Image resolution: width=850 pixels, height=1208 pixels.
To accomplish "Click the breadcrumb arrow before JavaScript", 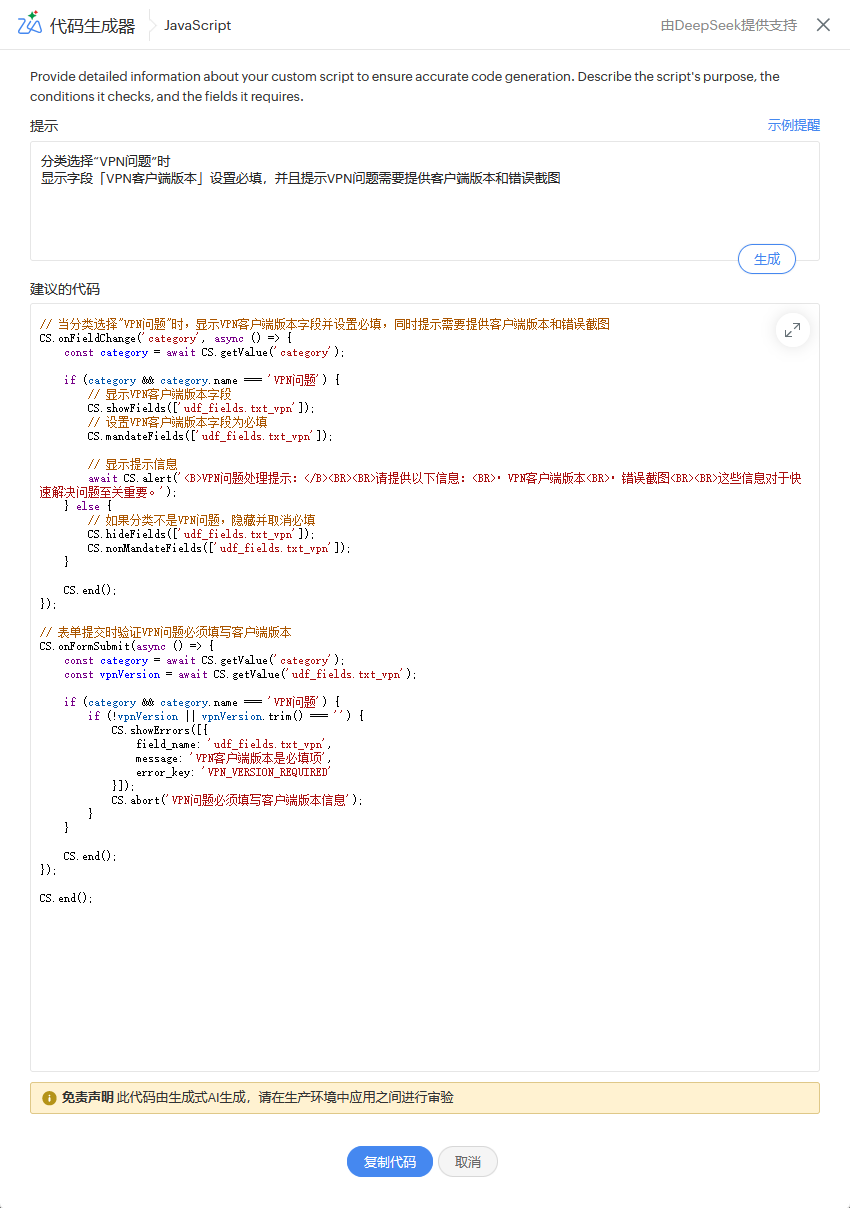I will click(x=149, y=25).
